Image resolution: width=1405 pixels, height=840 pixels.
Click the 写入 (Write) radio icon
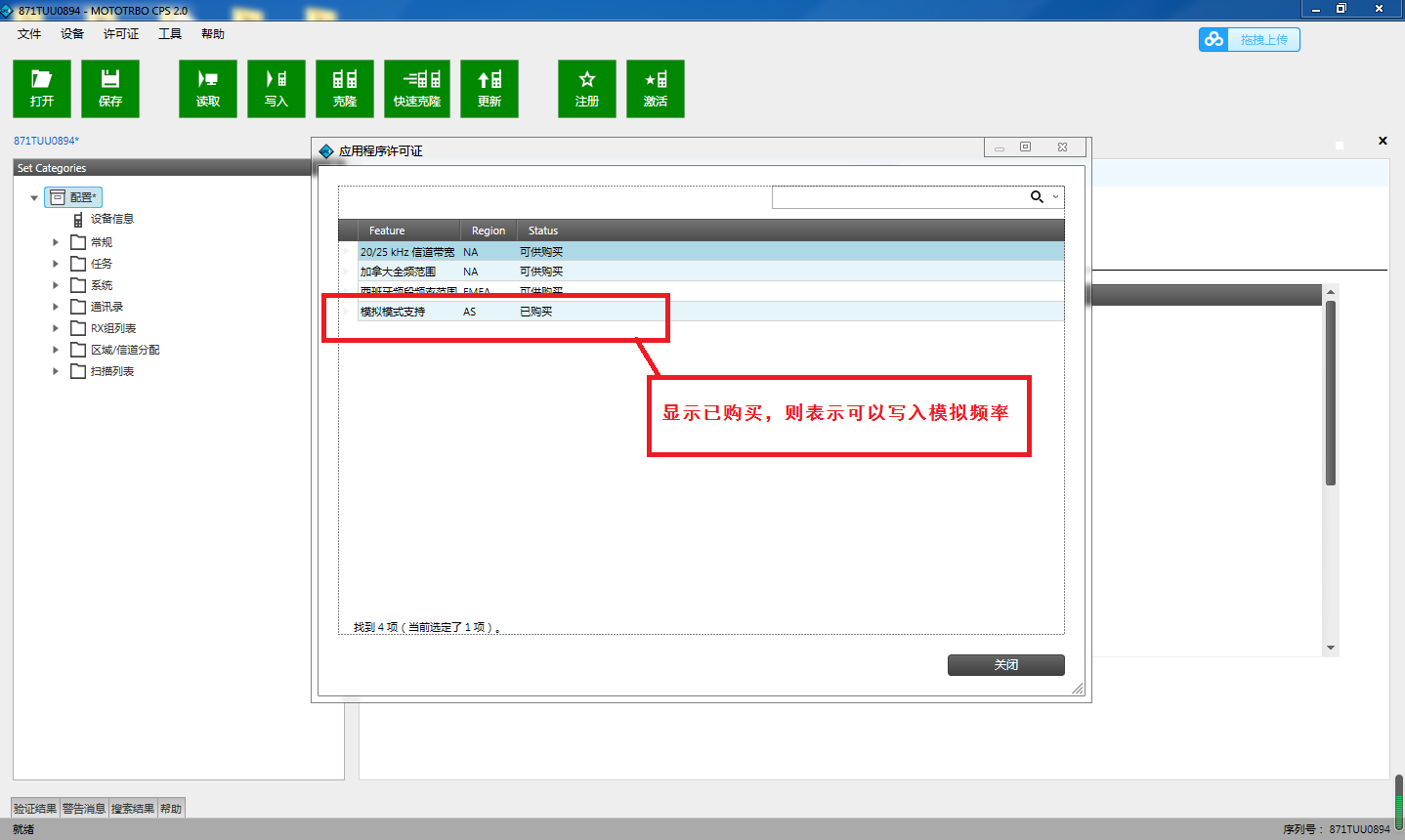click(x=277, y=89)
